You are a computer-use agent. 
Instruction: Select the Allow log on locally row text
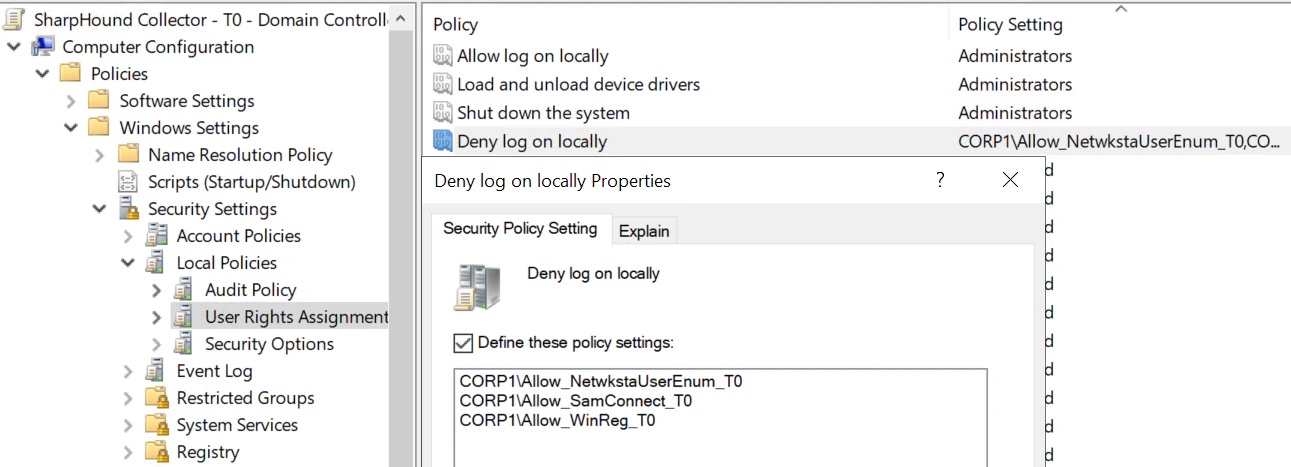(533, 56)
